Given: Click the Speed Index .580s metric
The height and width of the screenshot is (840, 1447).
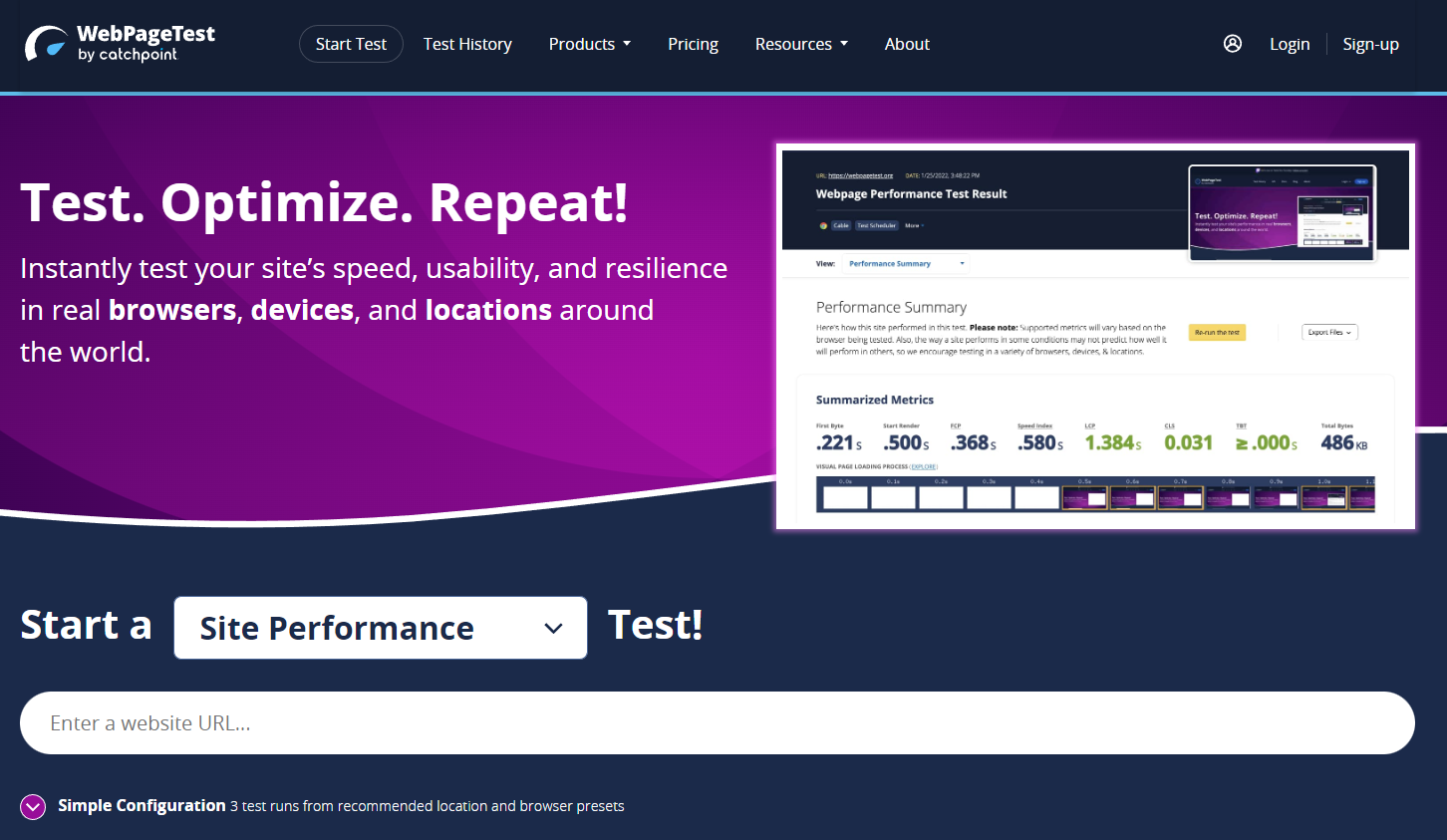Looking at the screenshot, I should [1040, 439].
